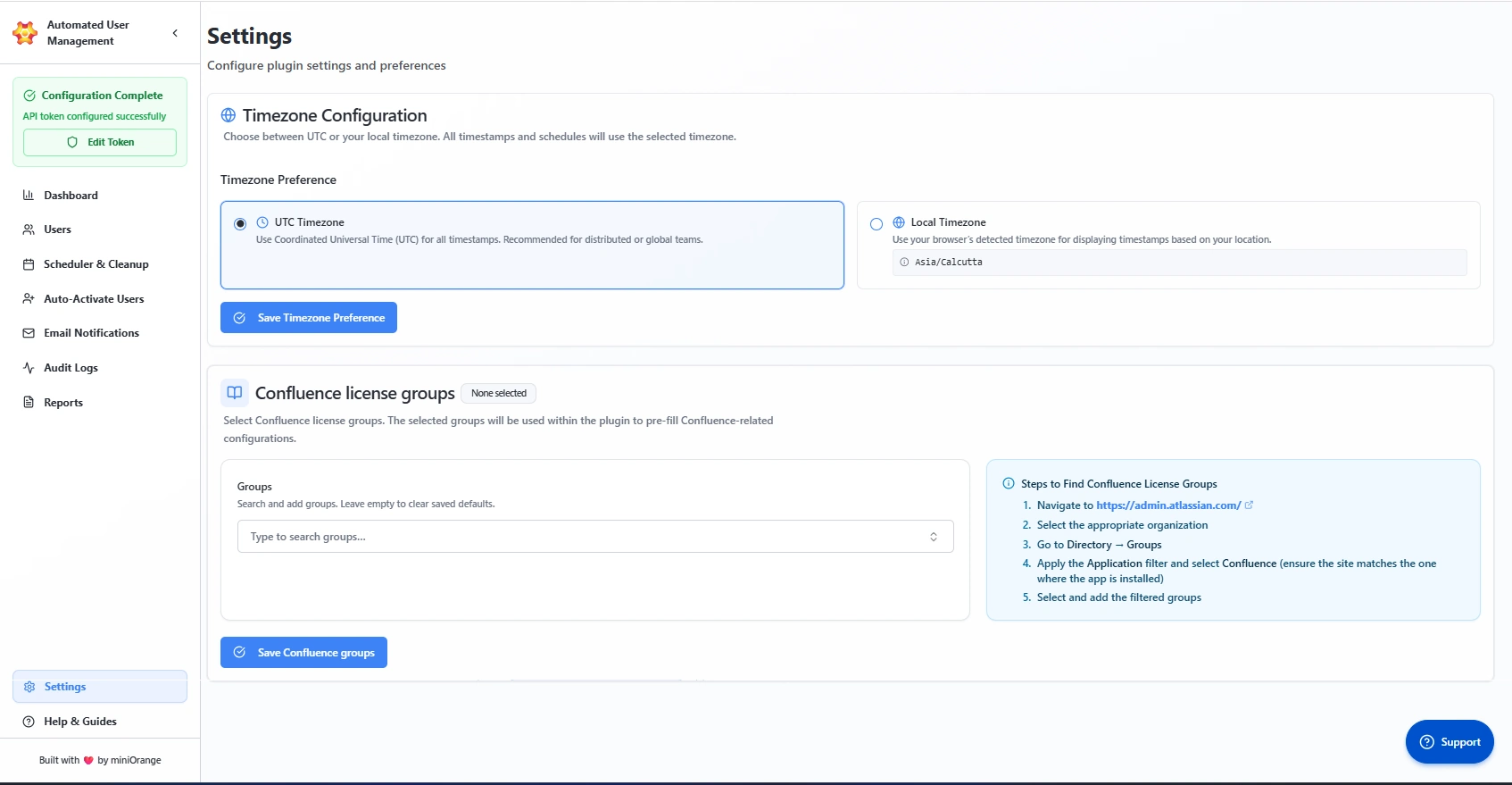Click Save Confluence groups button
This screenshot has width=1512, height=785.
(x=303, y=653)
